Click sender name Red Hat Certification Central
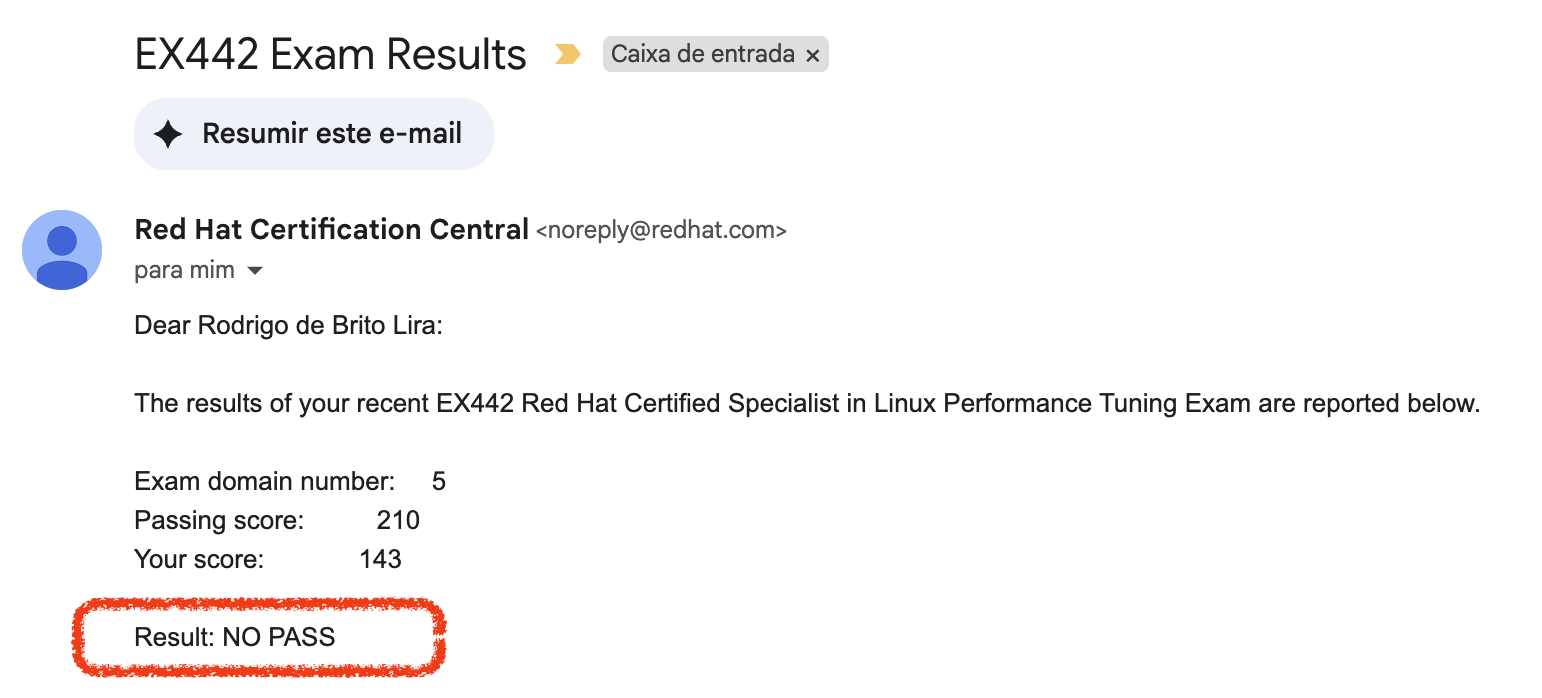The image size is (1542, 698). click(331, 230)
